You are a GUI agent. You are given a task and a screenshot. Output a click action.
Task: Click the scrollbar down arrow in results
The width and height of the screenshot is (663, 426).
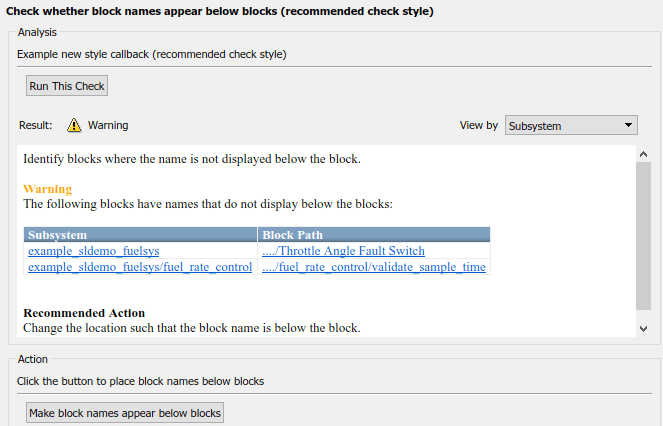pyautogui.click(x=644, y=328)
